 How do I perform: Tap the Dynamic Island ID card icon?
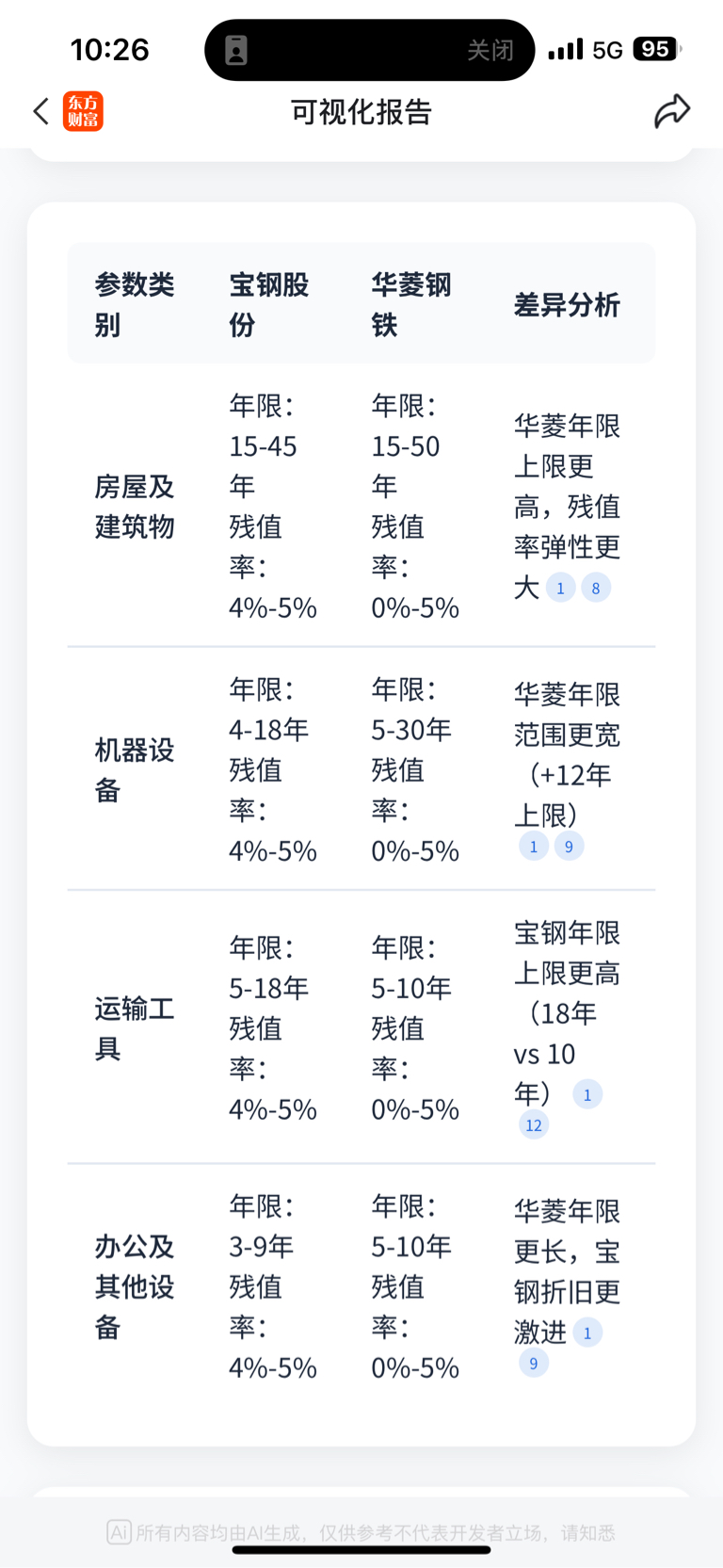(236, 50)
